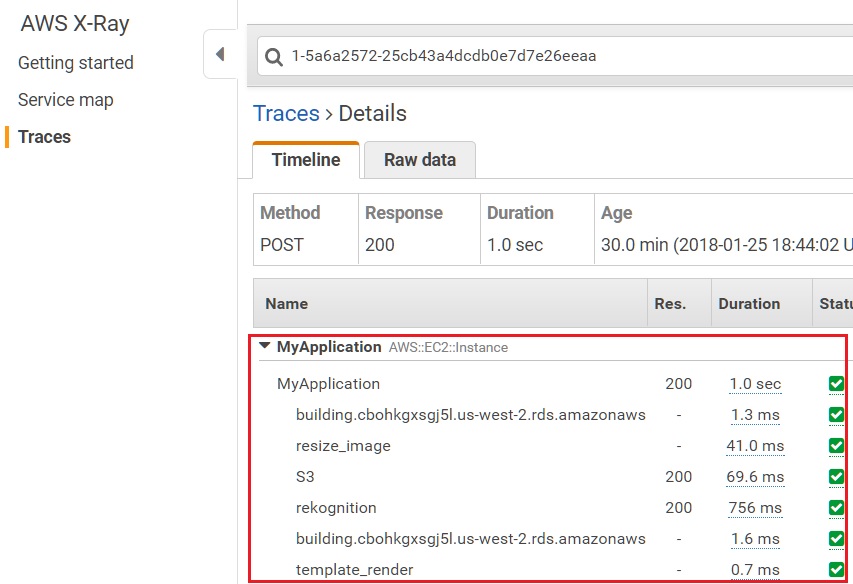The image size is (853, 584).
Task: Click the 1.3 ms duration value
Action: point(755,415)
